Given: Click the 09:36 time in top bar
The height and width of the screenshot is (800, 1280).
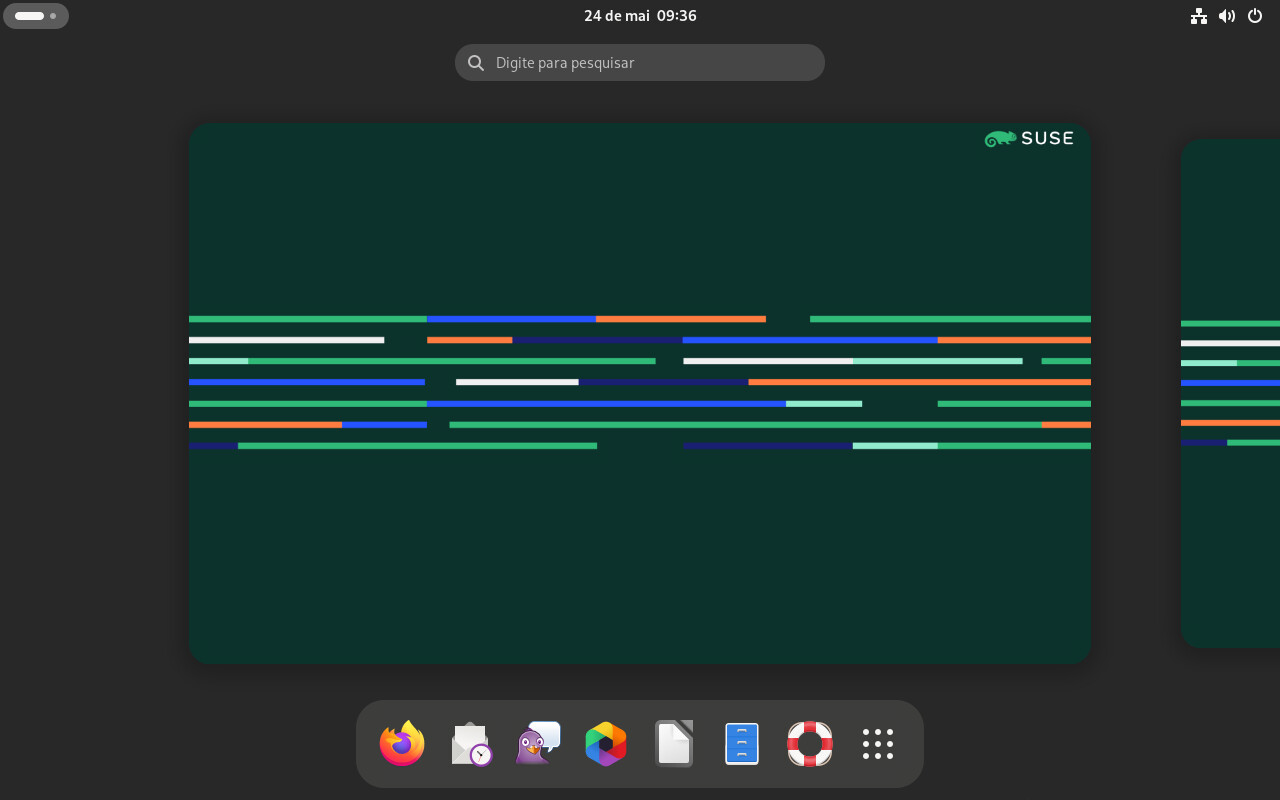Looking at the screenshot, I should (x=677, y=16).
